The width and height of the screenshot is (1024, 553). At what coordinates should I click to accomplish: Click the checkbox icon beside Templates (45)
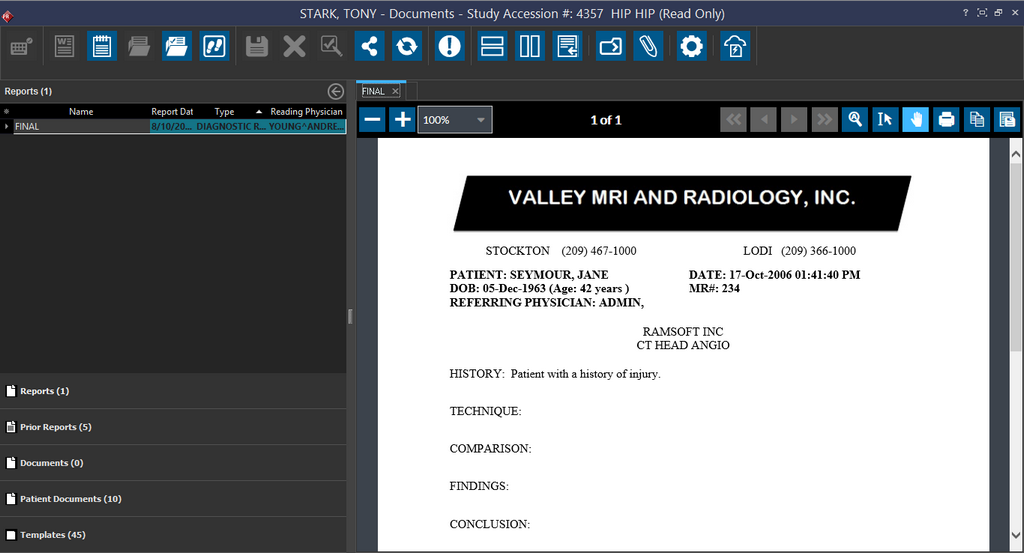(11, 535)
